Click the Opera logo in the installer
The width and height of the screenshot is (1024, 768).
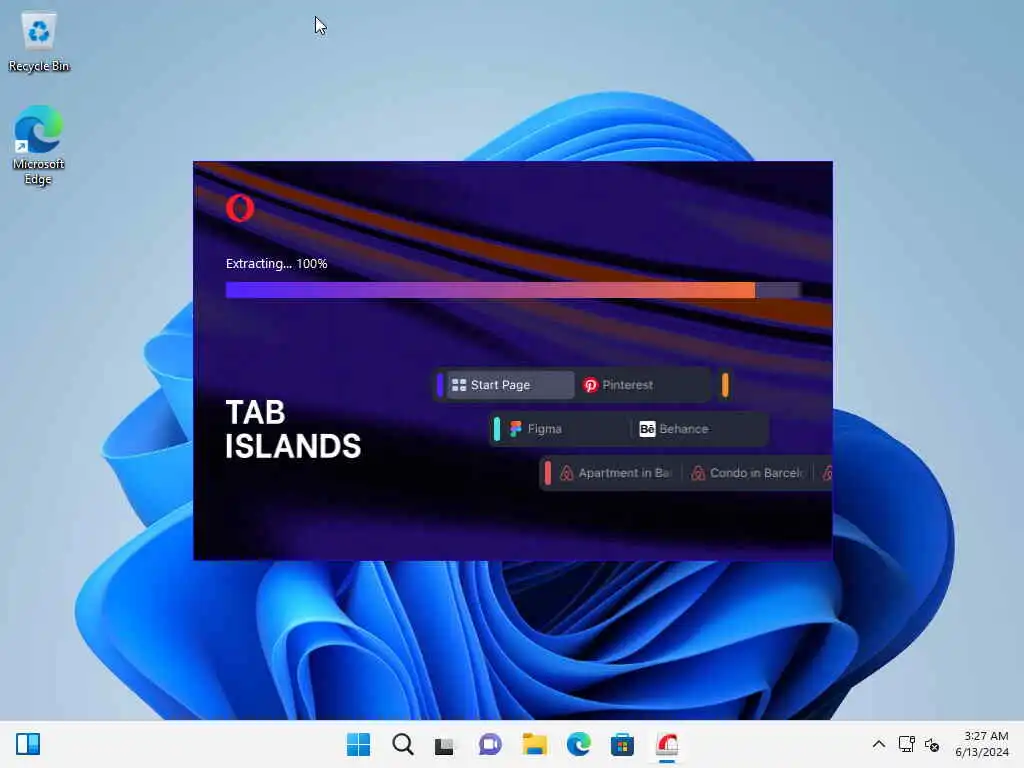[x=240, y=208]
